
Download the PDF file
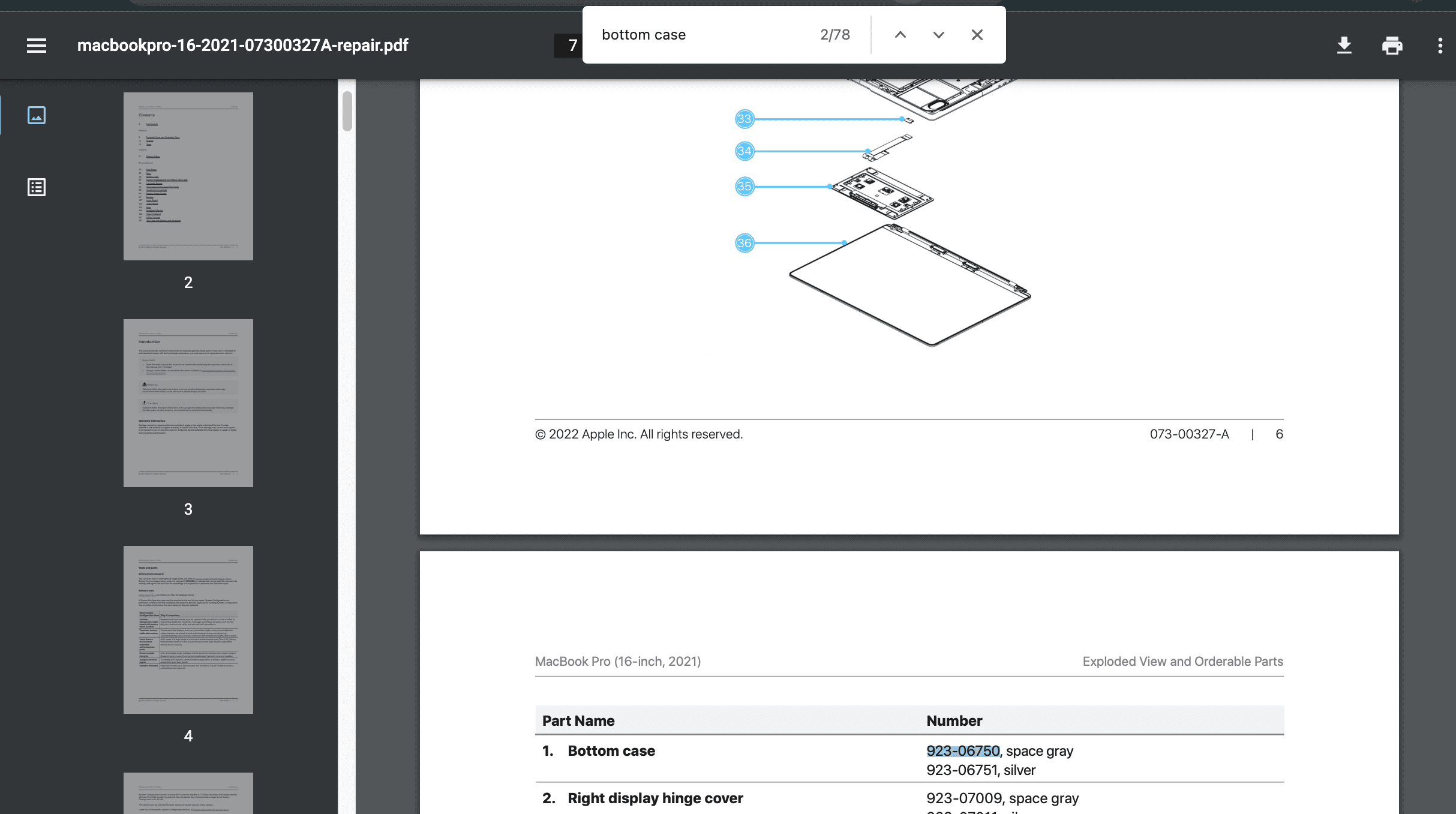(1344, 46)
